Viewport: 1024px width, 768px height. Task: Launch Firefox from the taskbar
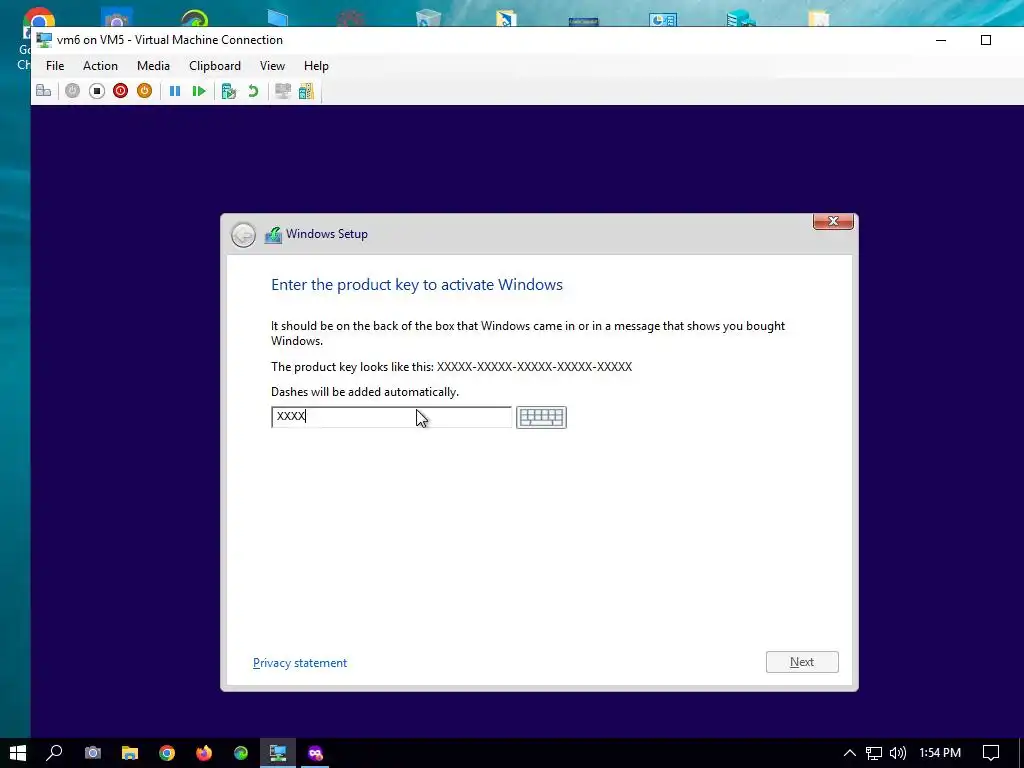coord(204,753)
